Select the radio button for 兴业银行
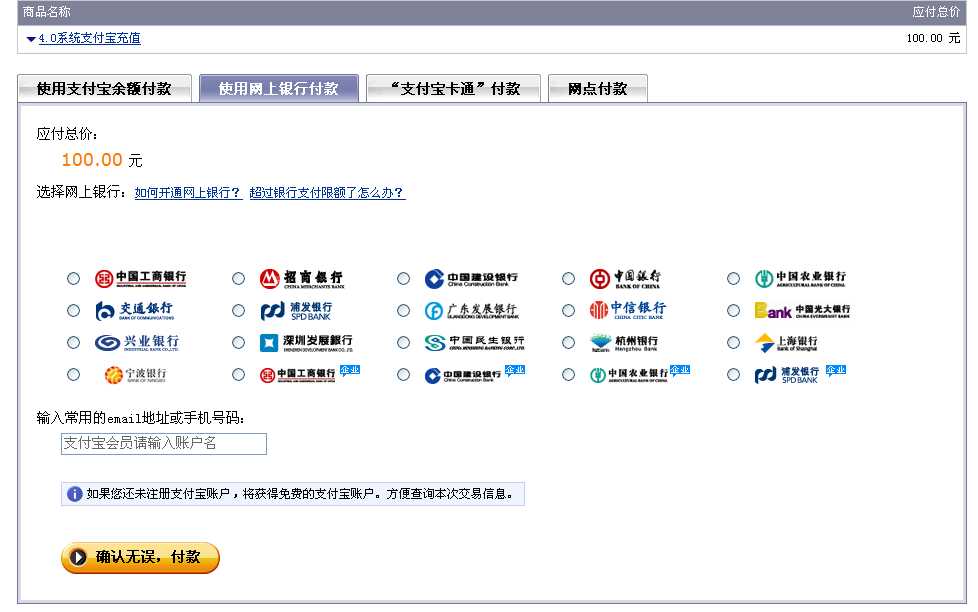 point(73,343)
